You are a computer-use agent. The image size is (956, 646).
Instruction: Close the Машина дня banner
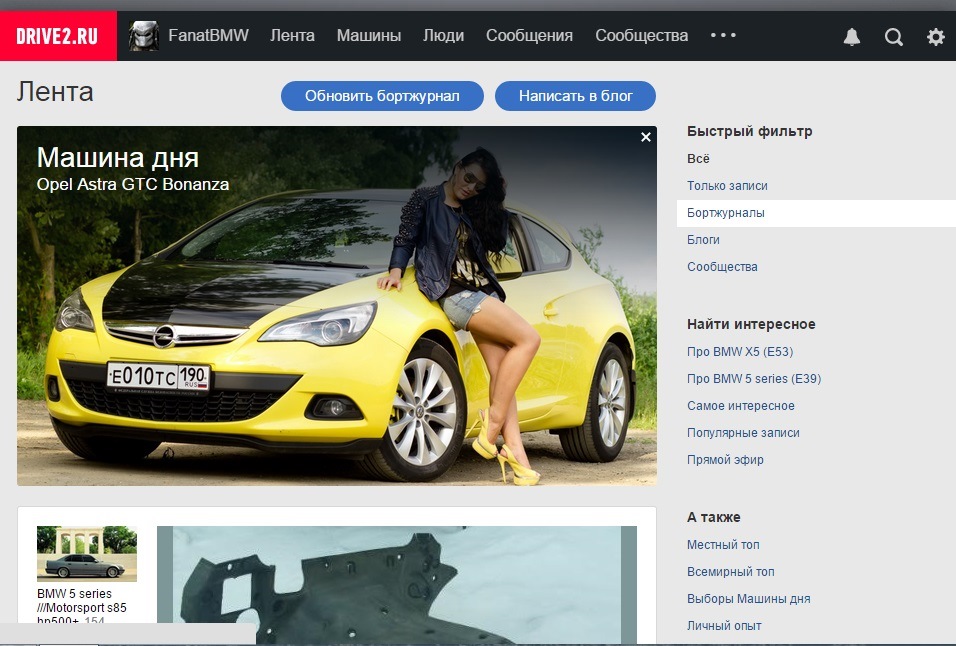[x=646, y=137]
